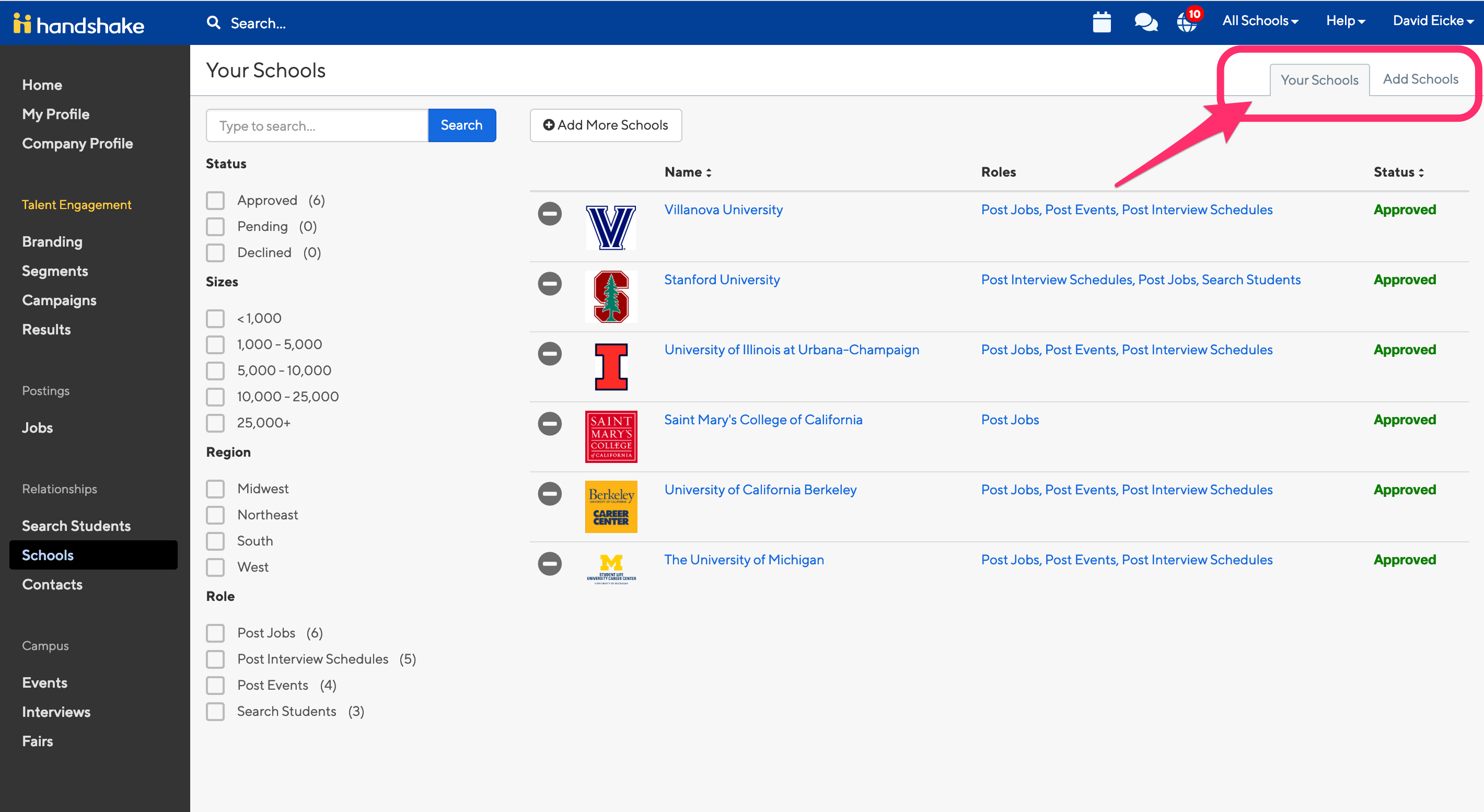Click the top Search... field
This screenshot has width=1484, height=812.
tap(258, 23)
